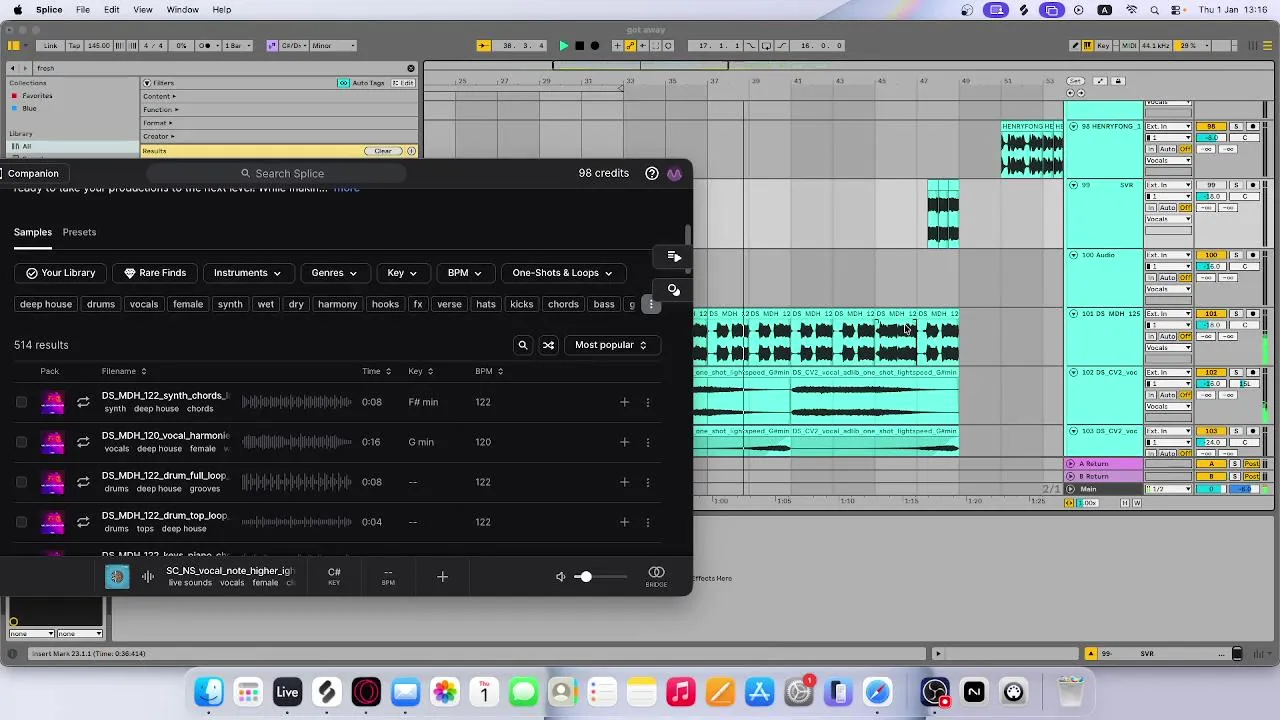Open the View menu

[x=143, y=9]
